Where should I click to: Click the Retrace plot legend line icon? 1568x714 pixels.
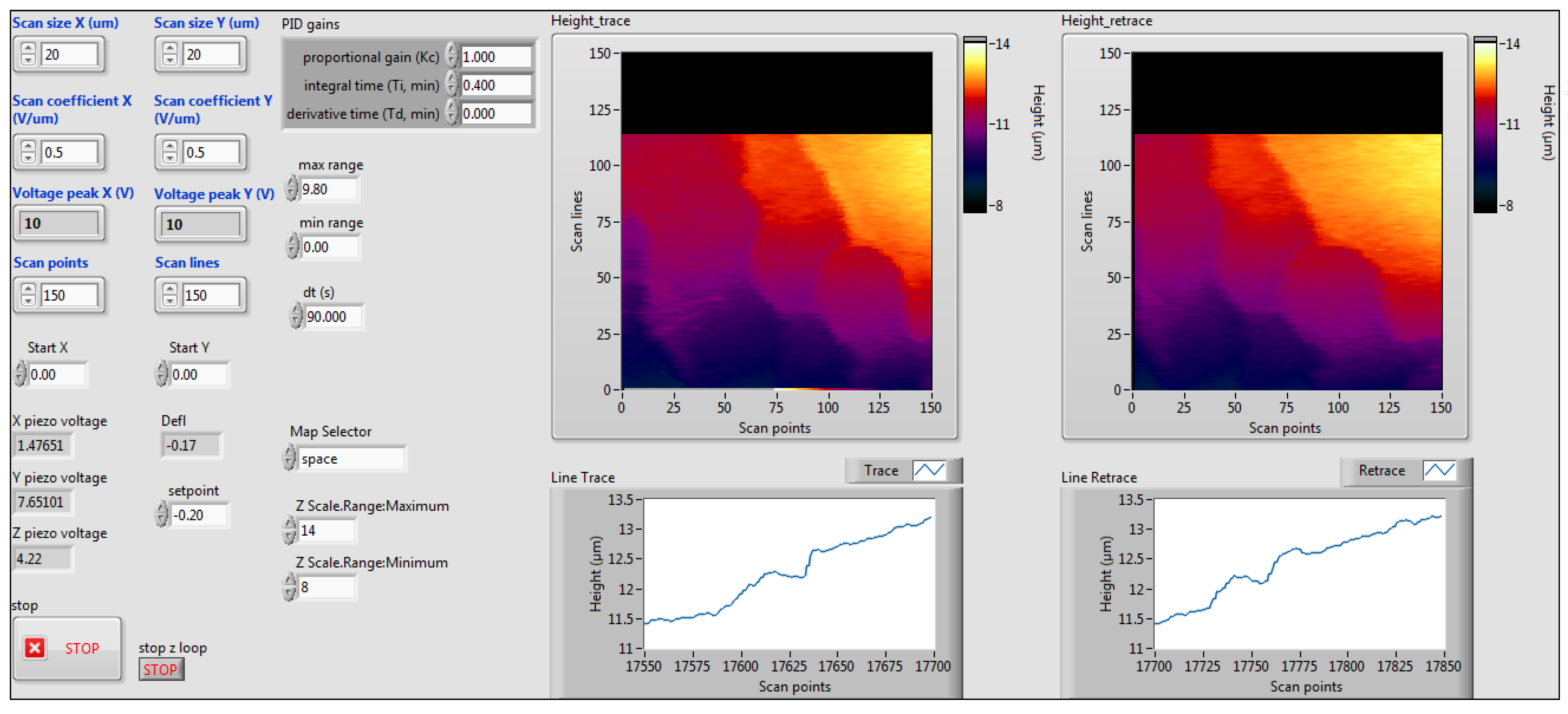(x=1439, y=470)
